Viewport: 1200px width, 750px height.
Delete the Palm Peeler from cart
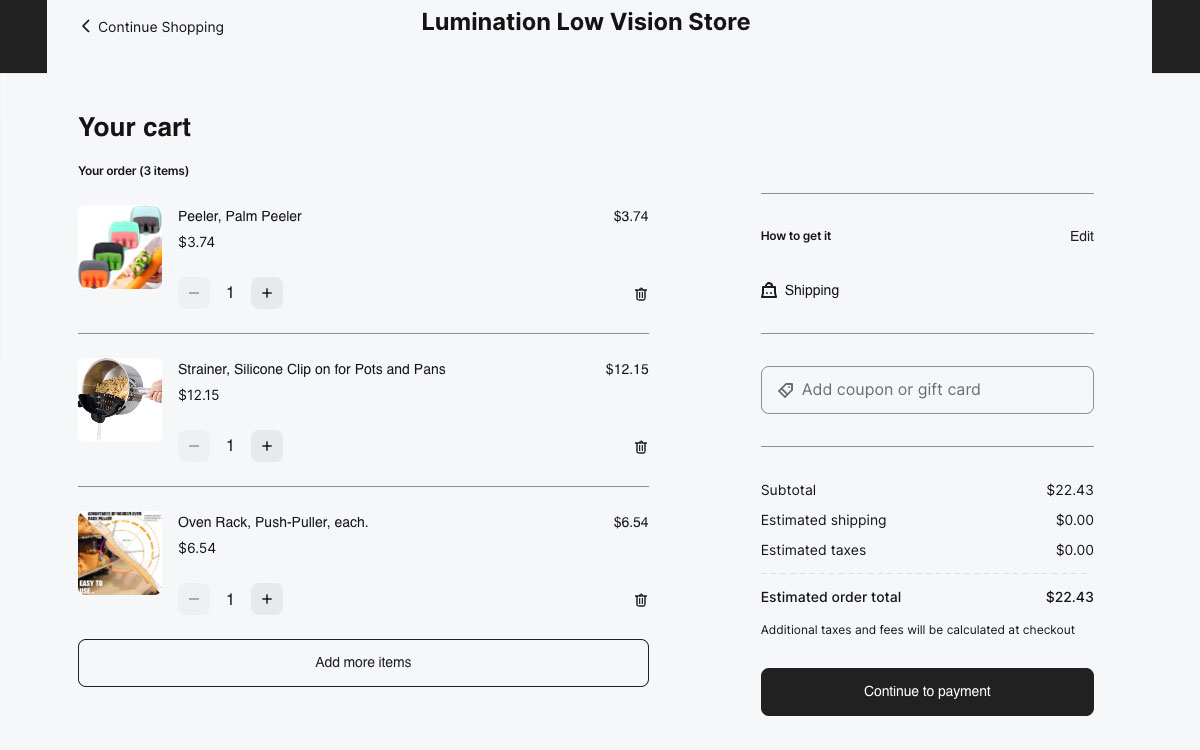(641, 294)
